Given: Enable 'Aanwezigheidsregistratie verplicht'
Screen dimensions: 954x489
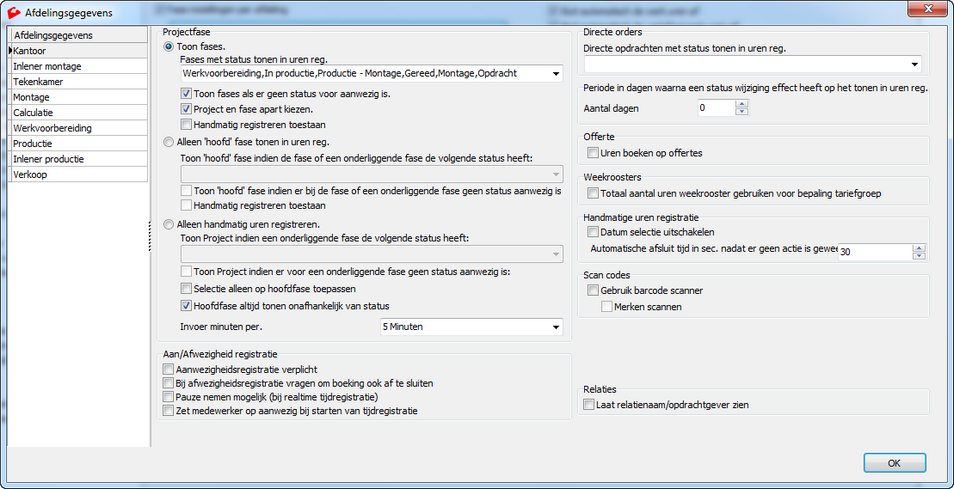Looking at the screenshot, I should [x=168, y=369].
